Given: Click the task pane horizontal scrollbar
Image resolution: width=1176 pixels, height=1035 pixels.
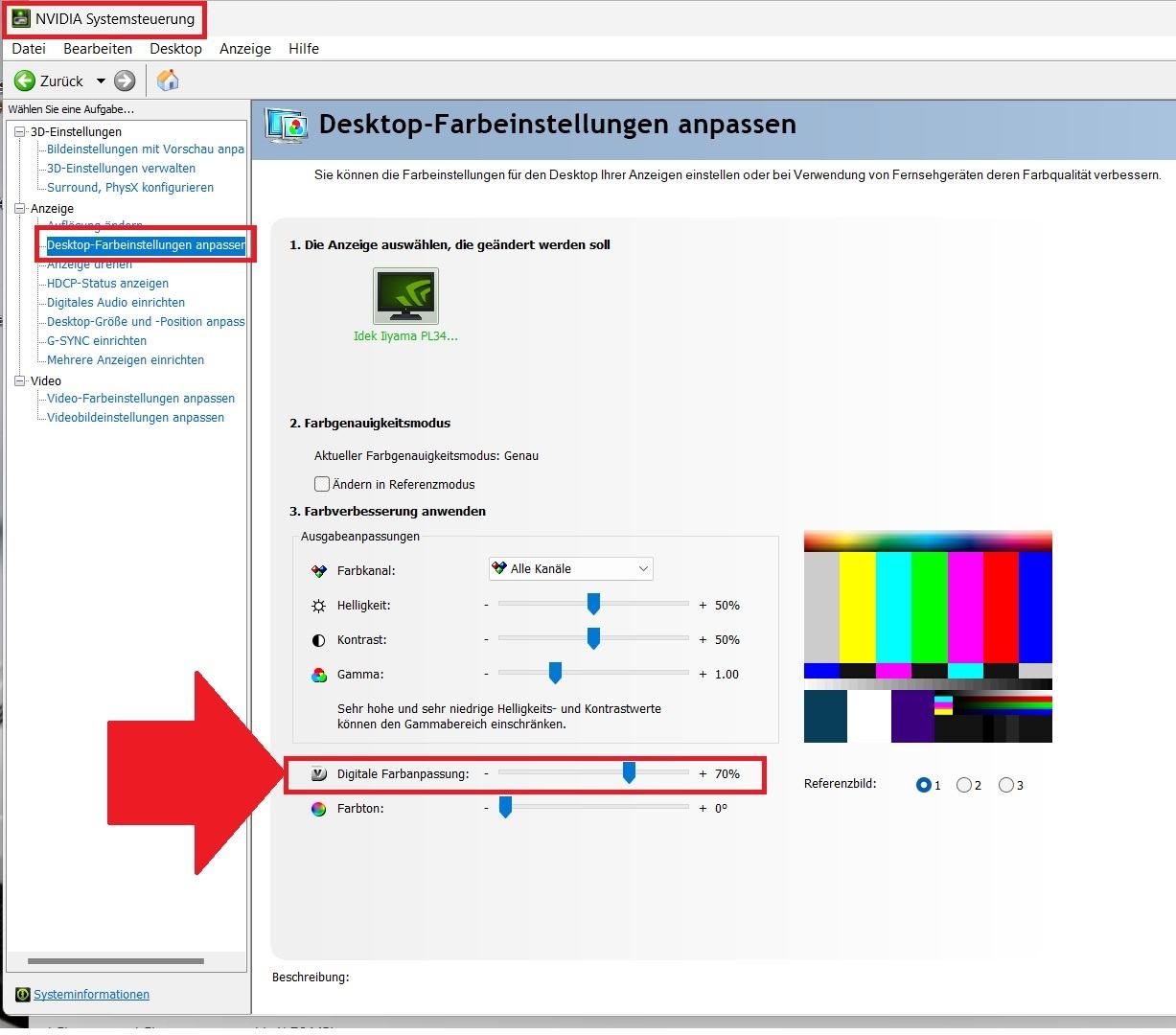Looking at the screenshot, I should (116, 960).
